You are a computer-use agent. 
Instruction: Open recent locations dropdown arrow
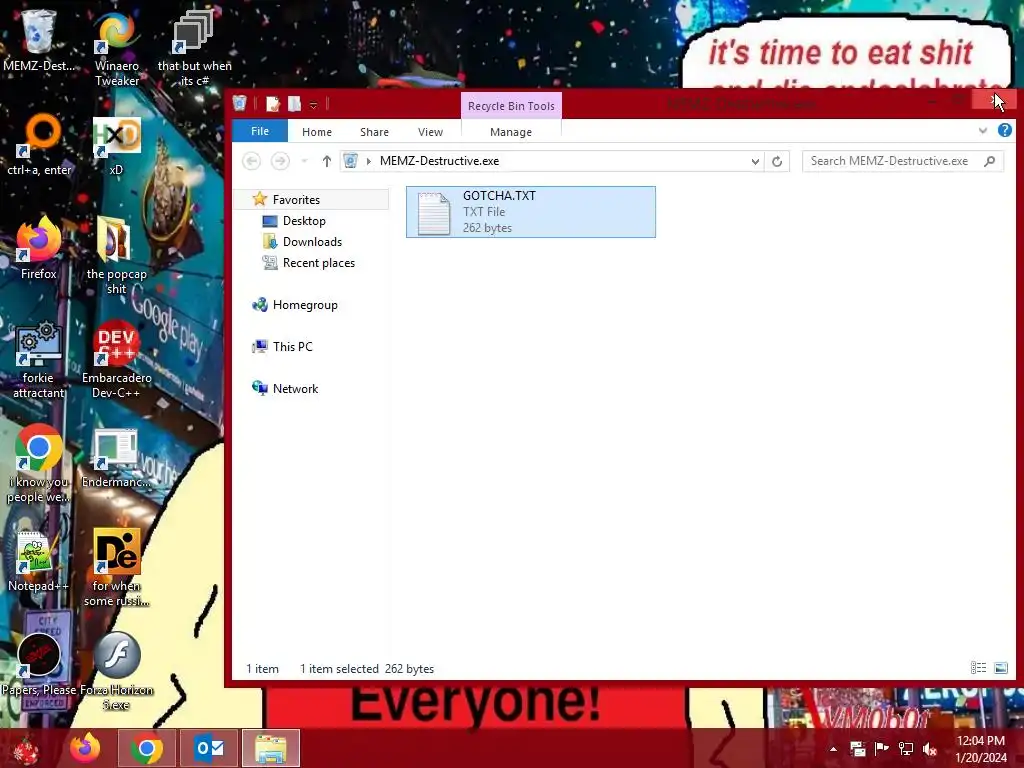point(304,161)
